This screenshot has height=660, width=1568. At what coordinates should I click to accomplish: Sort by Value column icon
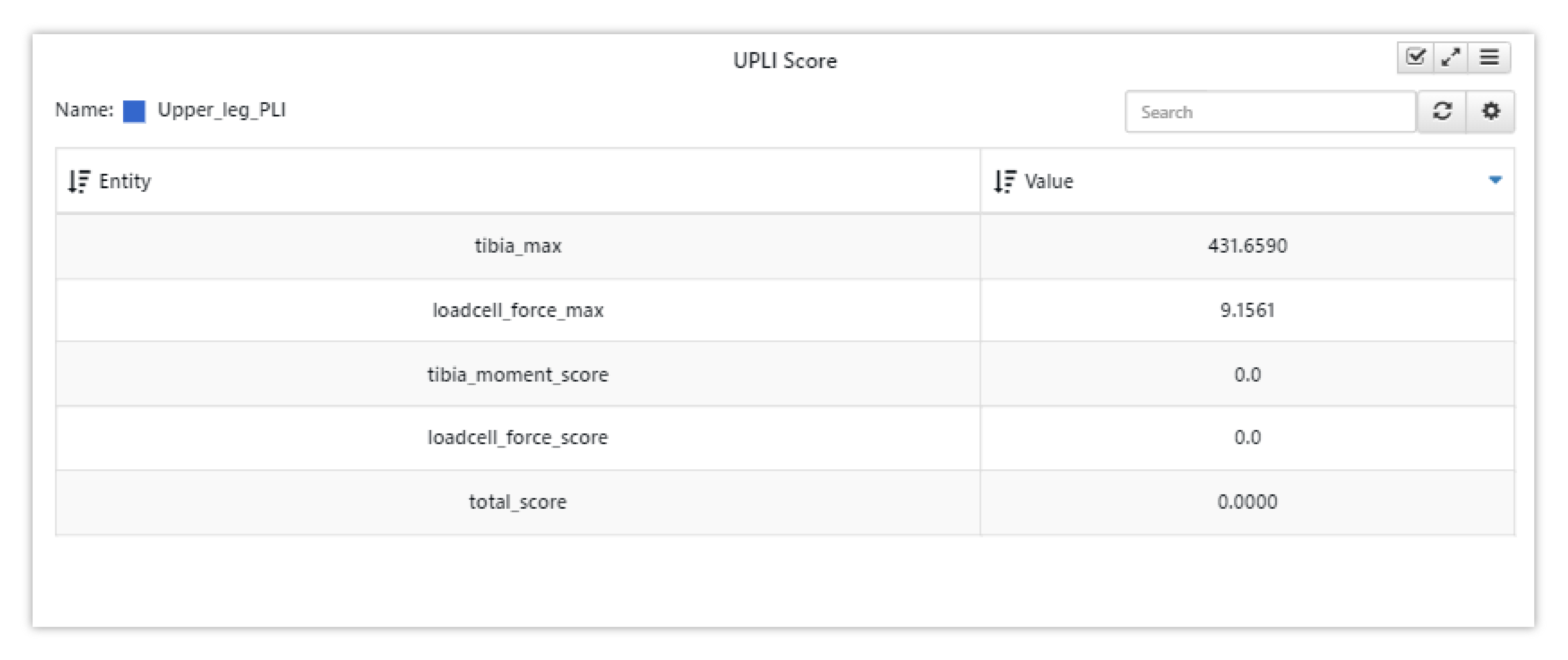1005,181
